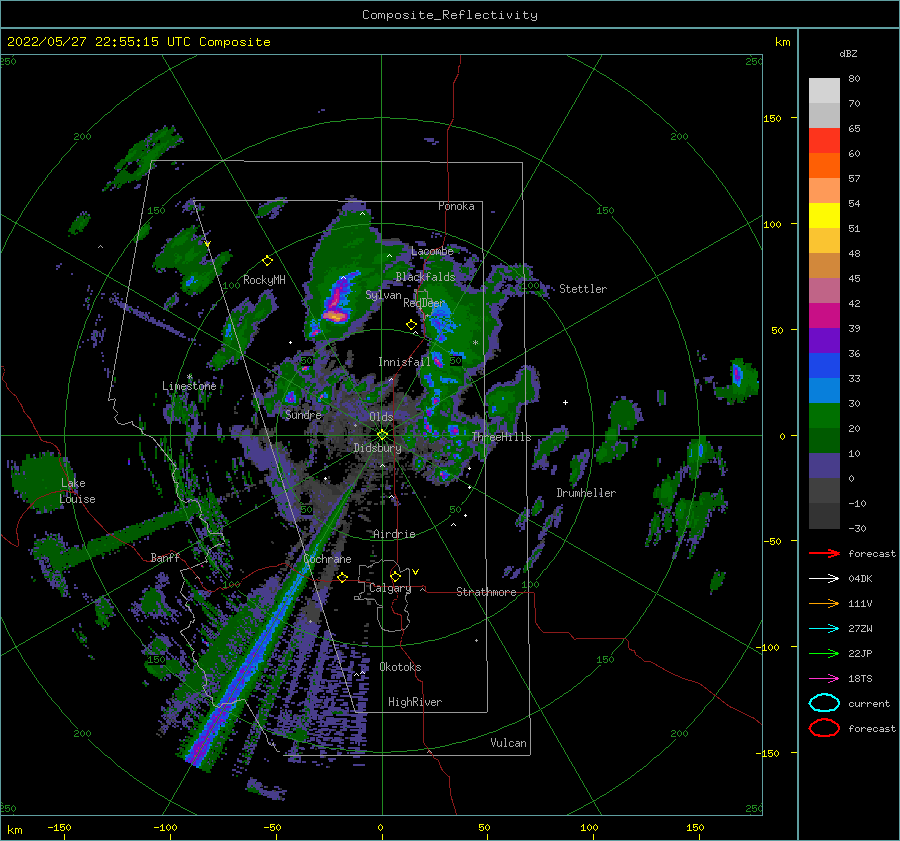The width and height of the screenshot is (900, 841).
Task: Click the white plus marker north of Drumheller
Action: click(565, 402)
